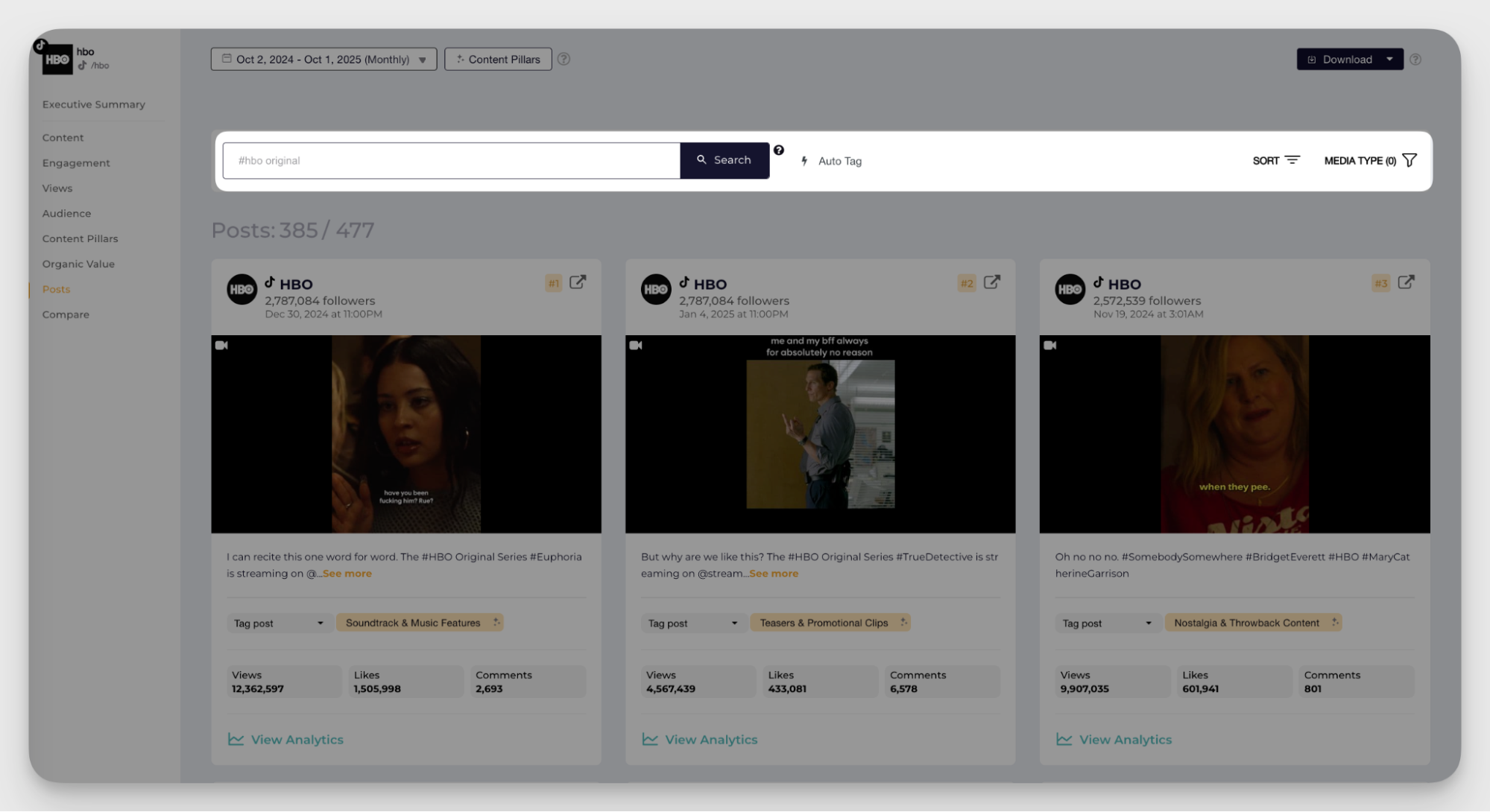Click the Auto Tag lightning icon
1490x812 pixels.
(x=804, y=161)
